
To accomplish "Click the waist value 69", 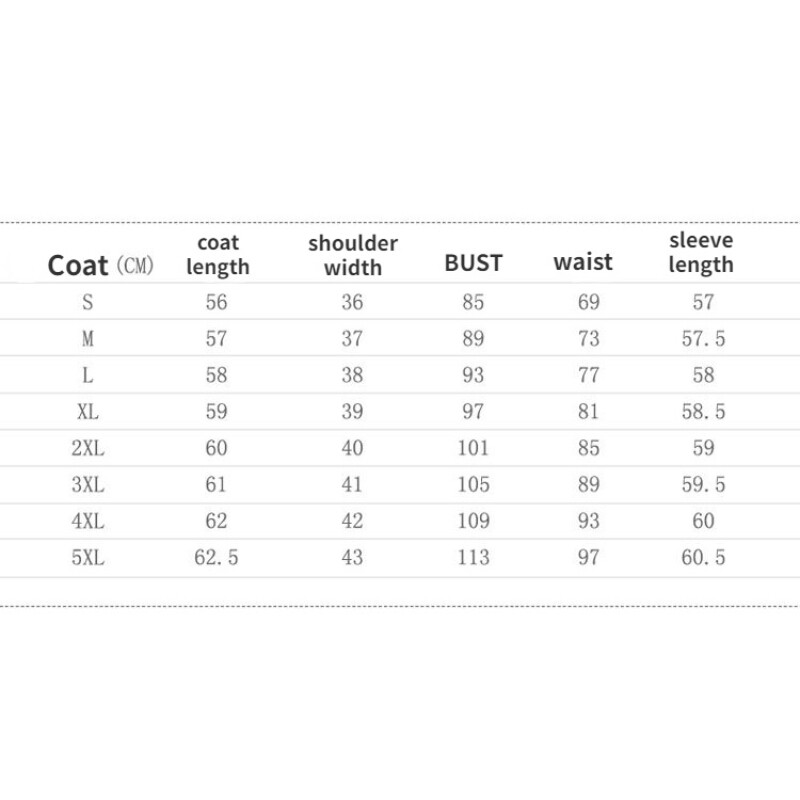I will pyautogui.click(x=588, y=302).
